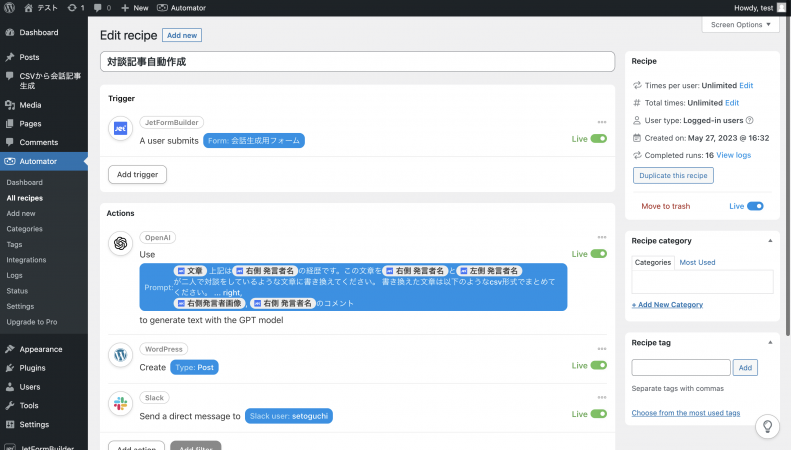791x450 pixels.
Task: Click the New plus icon in admin bar
Action: 134,8
